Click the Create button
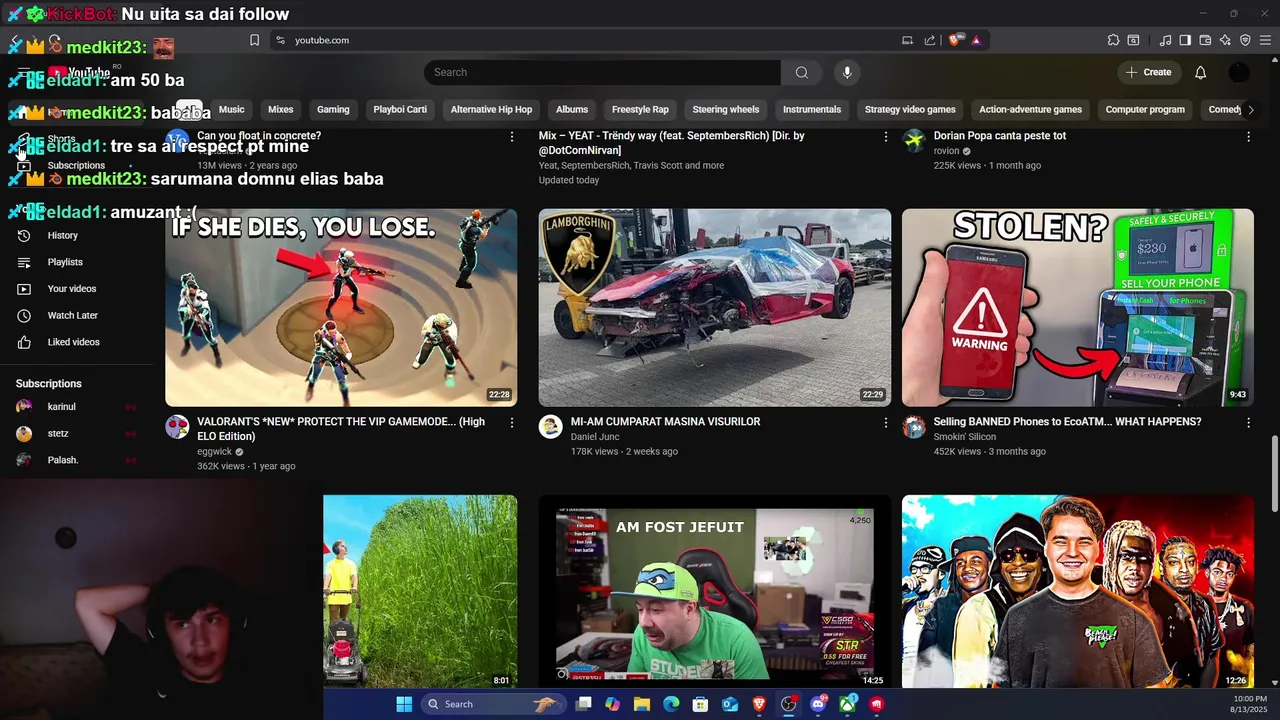Image resolution: width=1280 pixels, height=720 pixels. [x=1148, y=72]
